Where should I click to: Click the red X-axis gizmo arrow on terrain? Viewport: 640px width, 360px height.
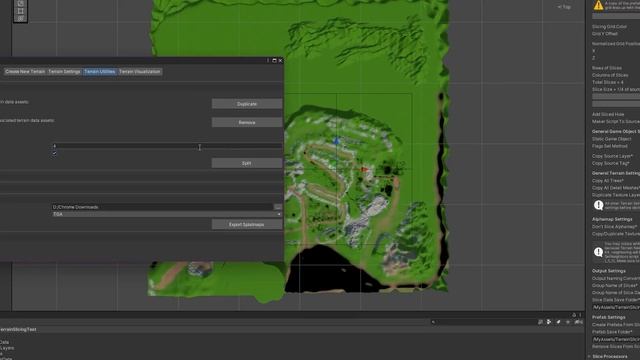364,169
